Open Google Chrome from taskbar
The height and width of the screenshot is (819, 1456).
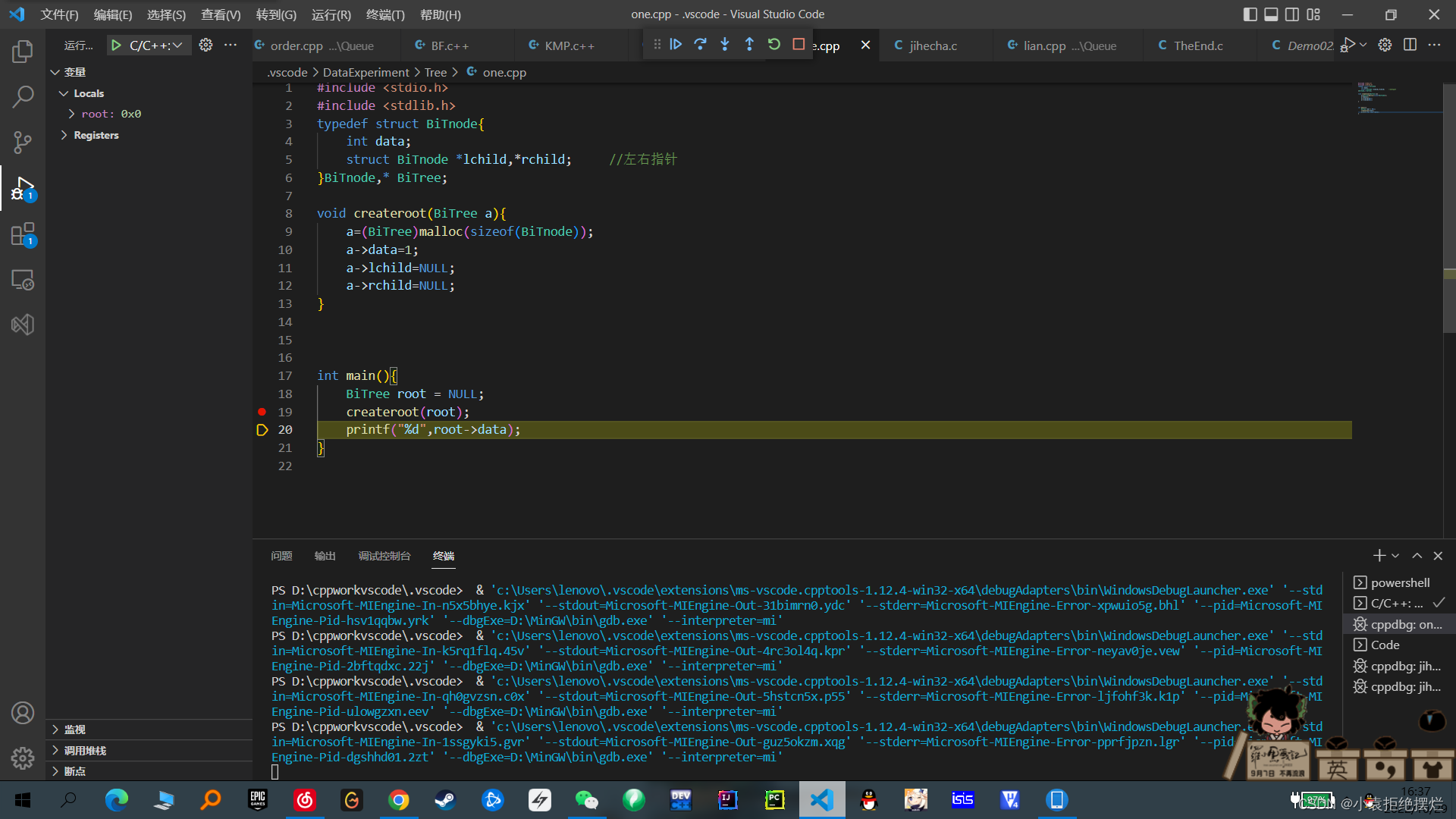click(x=398, y=800)
